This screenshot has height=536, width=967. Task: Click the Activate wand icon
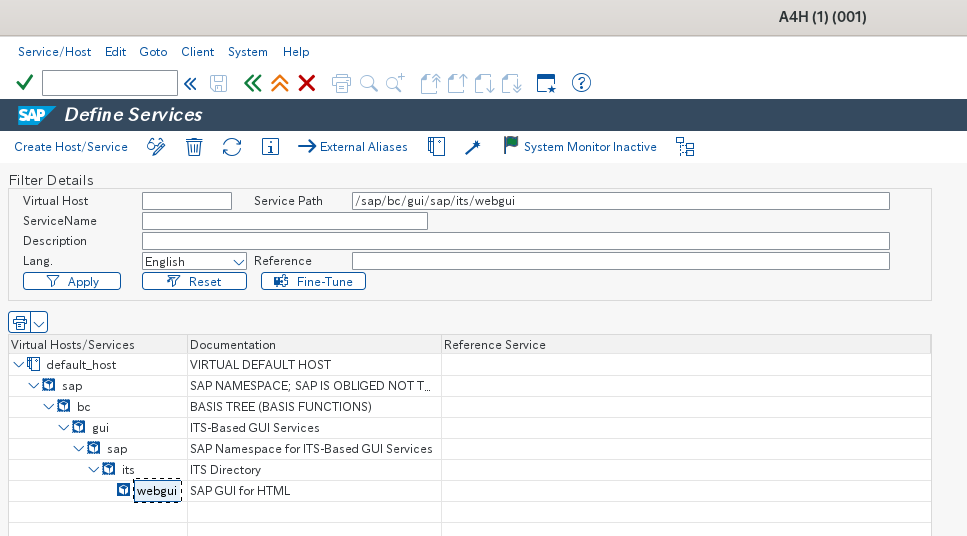(473, 147)
